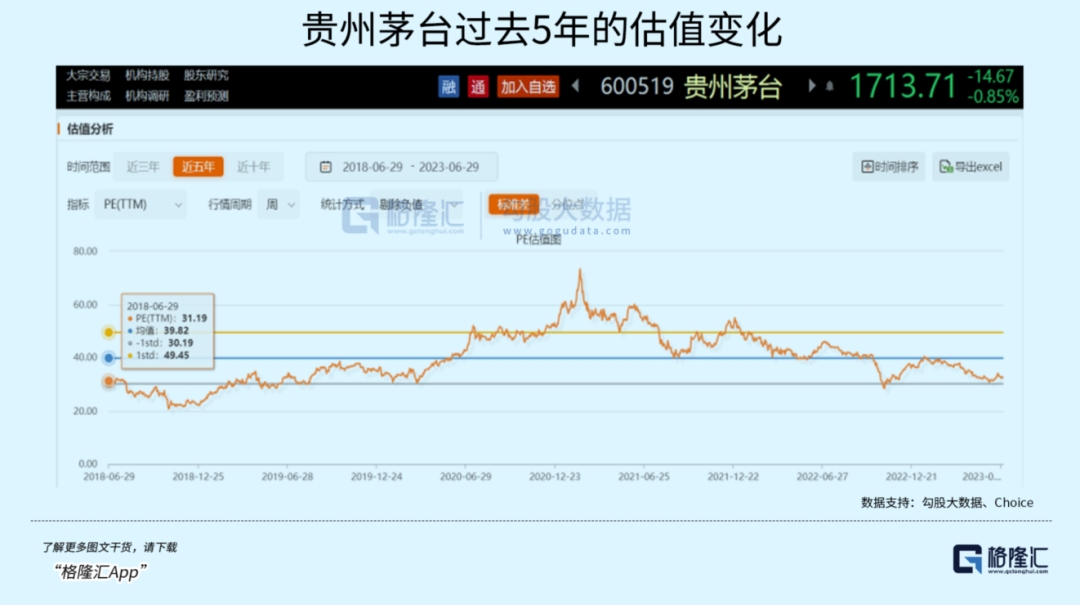This screenshot has width=1080, height=605.
Task: Click x-axis label 2020-12-23
Action: coord(554,477)
